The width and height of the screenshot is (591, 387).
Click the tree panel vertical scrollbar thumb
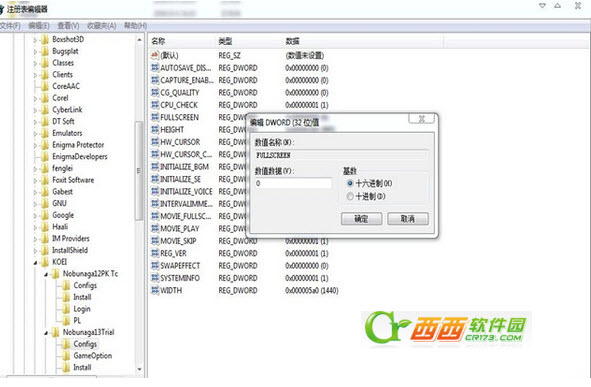tap(139, 171)
